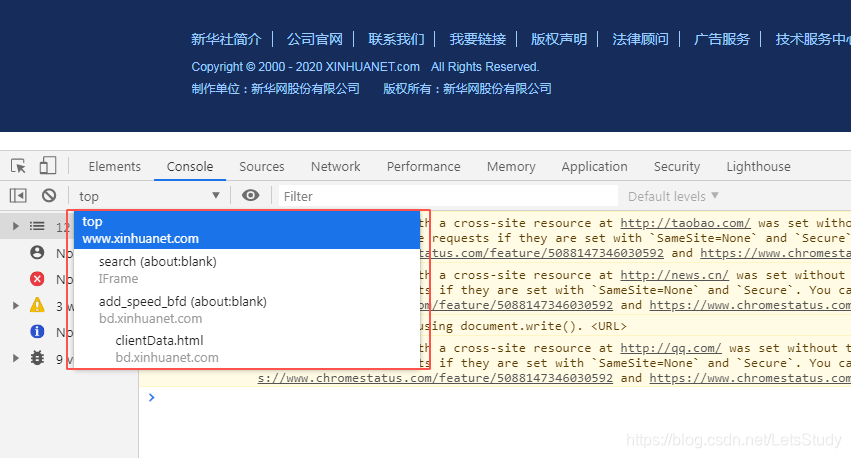
Task: Expand the verbose group arrow
Action: pyautogui.click(x=16, y=358)
